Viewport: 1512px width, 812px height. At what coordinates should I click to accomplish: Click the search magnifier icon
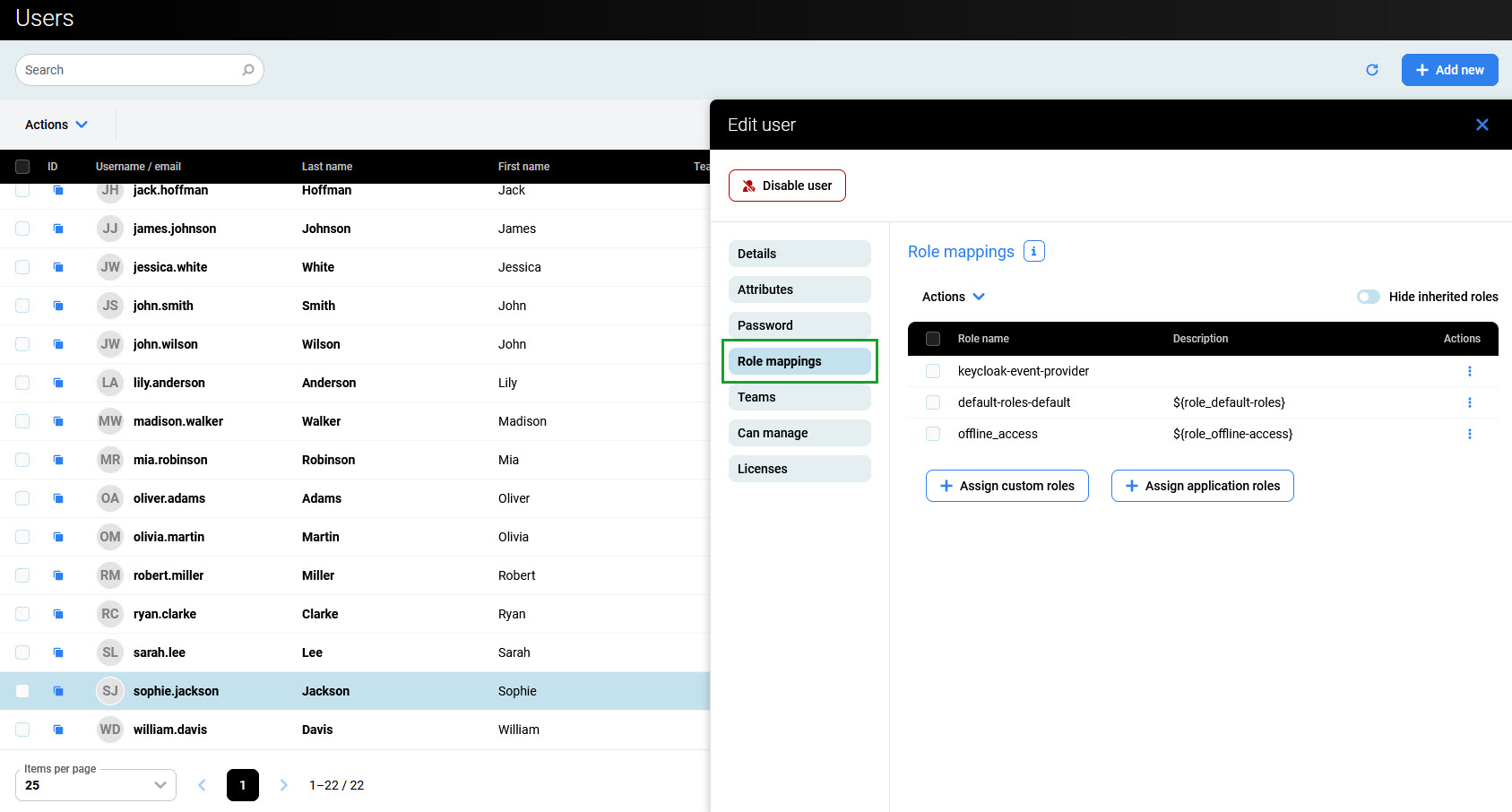248,70
